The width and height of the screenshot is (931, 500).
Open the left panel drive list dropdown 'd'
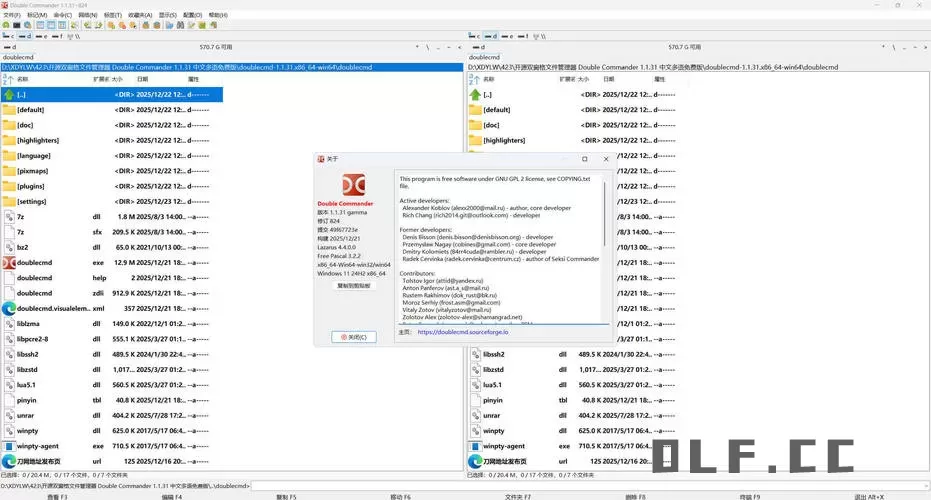(x=10, y=47)
